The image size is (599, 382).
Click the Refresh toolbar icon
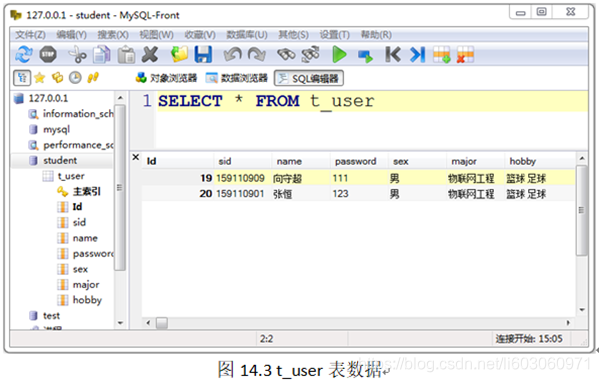(x=24, y=55)
